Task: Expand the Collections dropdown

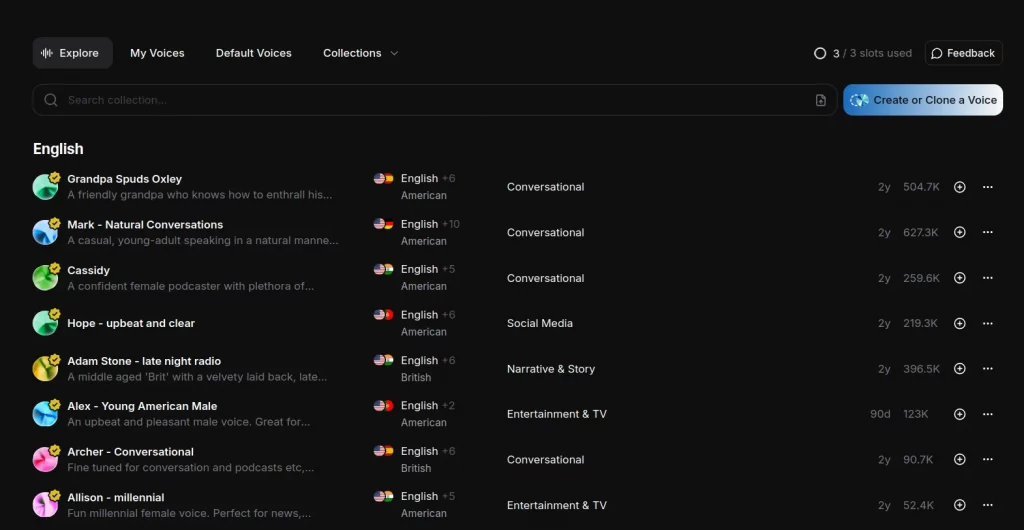Action: [361, 53]
